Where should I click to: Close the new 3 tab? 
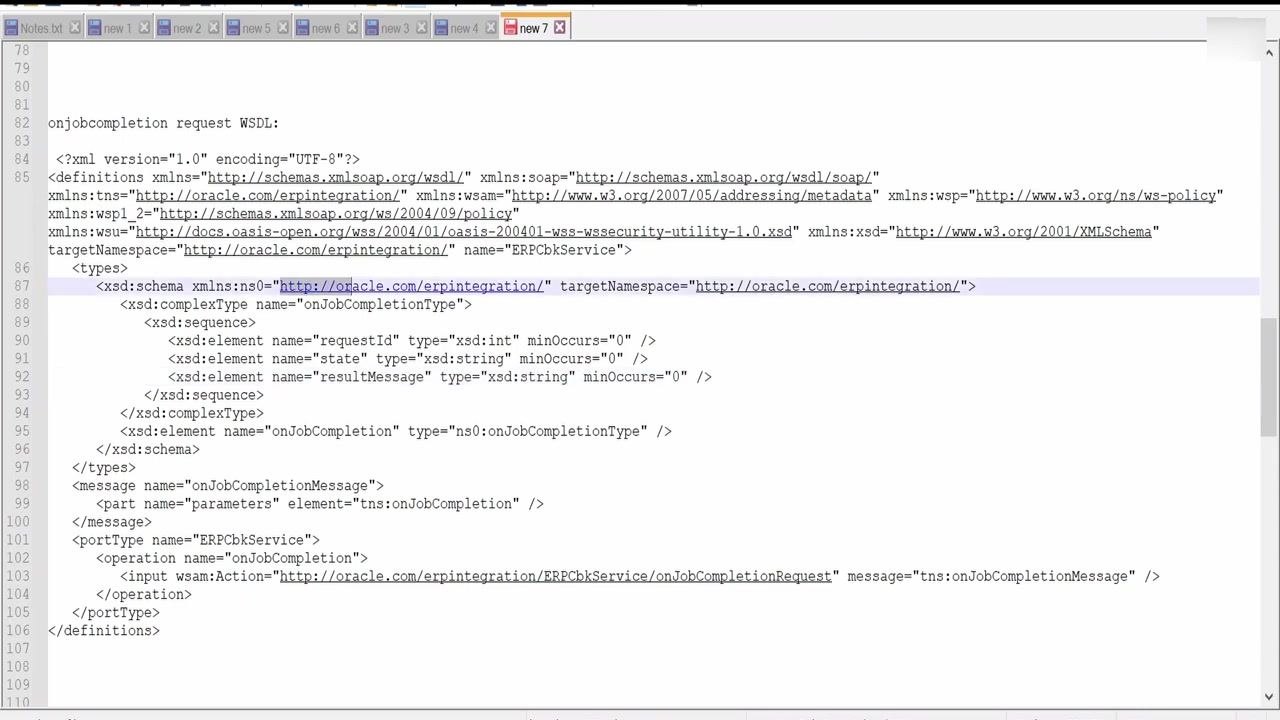point(421,28)
